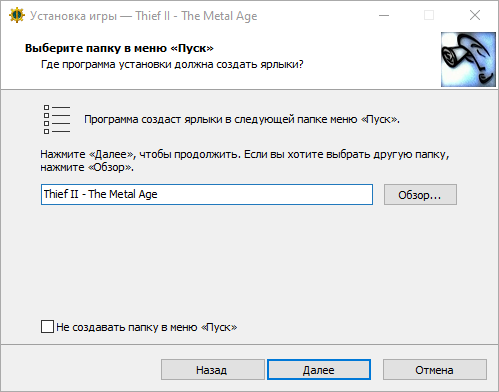Screen dimensions: 499x392
Task: Continue installation with 'Далее' button
Action: pos(319,370)
